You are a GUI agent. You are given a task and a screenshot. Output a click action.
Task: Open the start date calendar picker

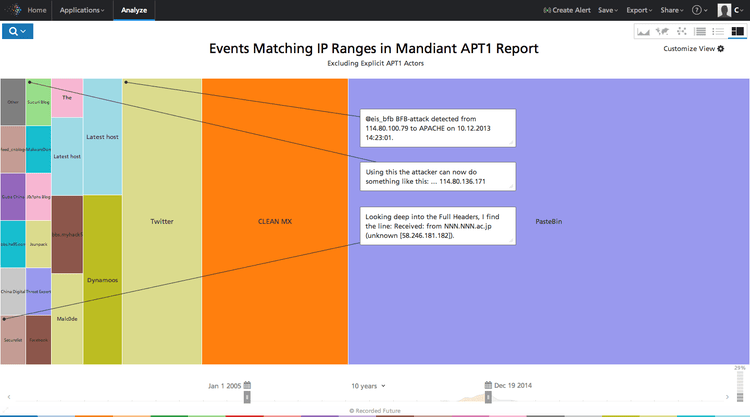(247, 385)
